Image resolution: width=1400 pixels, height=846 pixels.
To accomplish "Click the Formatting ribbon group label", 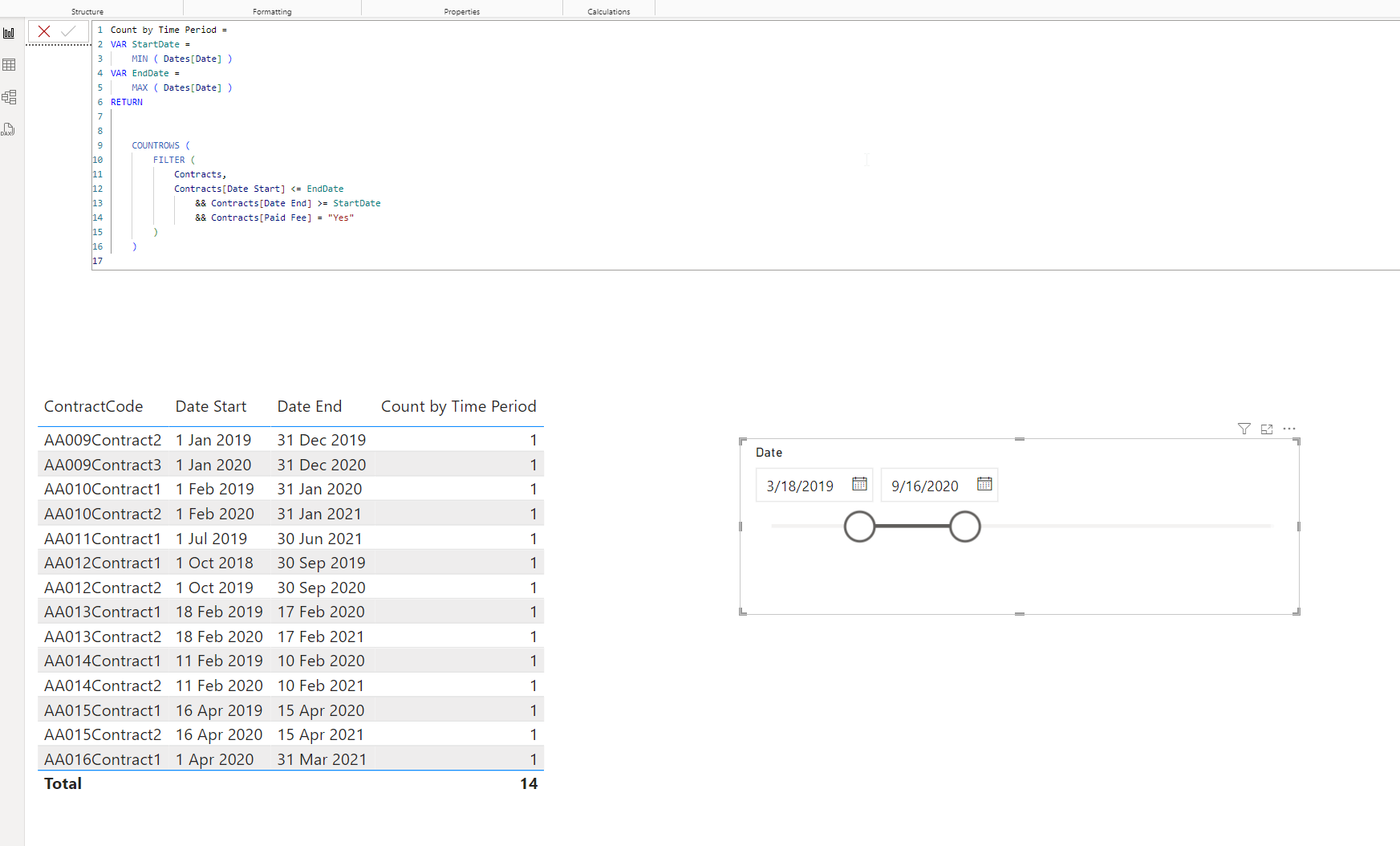I will click(272, 12).
